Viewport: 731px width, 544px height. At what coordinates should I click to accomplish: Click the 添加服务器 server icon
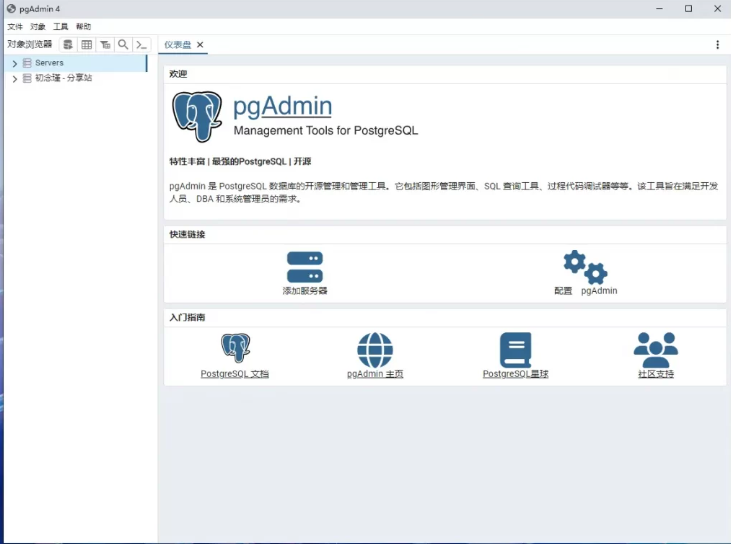(305, 267)
